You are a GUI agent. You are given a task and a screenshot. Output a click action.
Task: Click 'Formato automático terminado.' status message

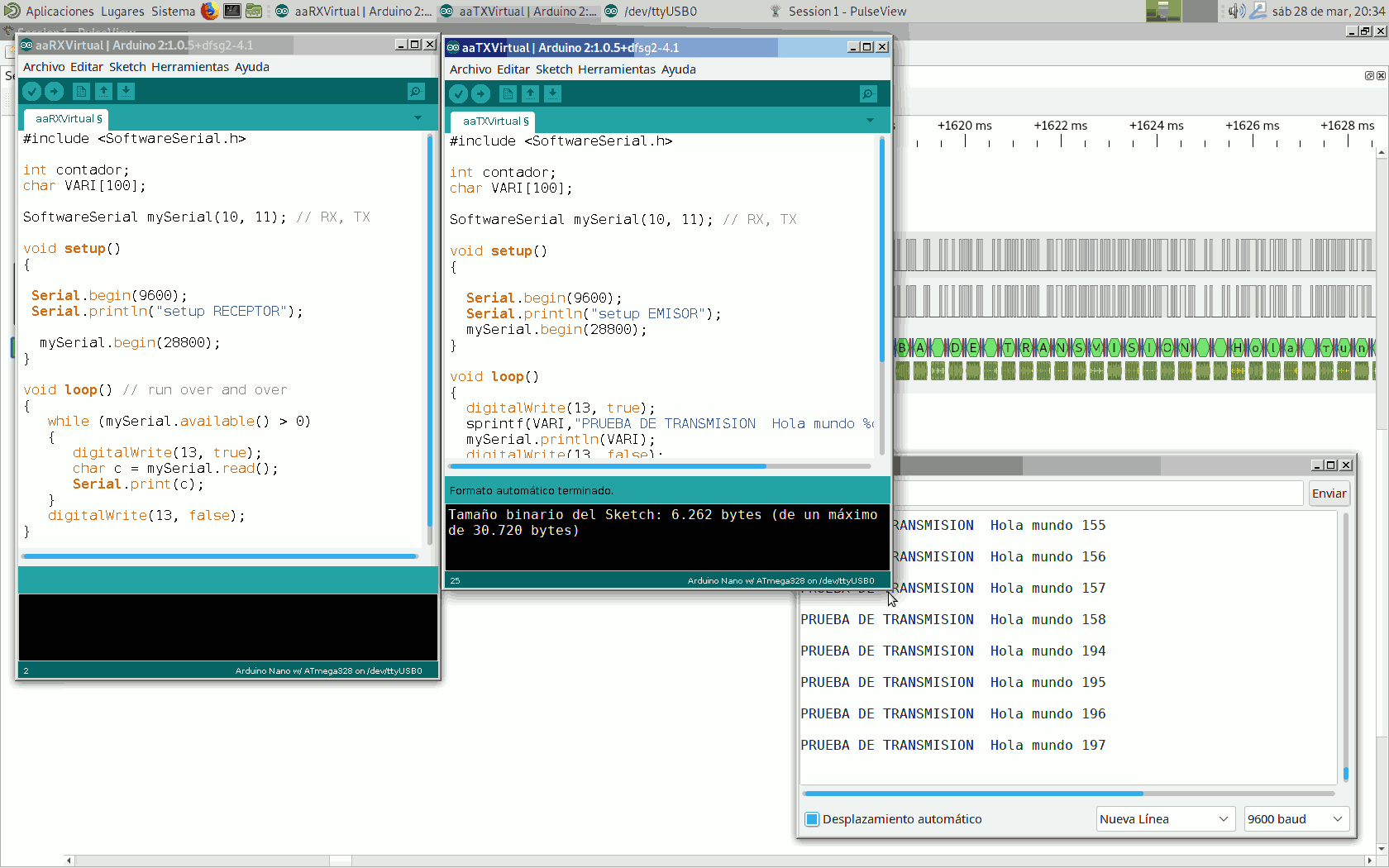click(532, 491)
